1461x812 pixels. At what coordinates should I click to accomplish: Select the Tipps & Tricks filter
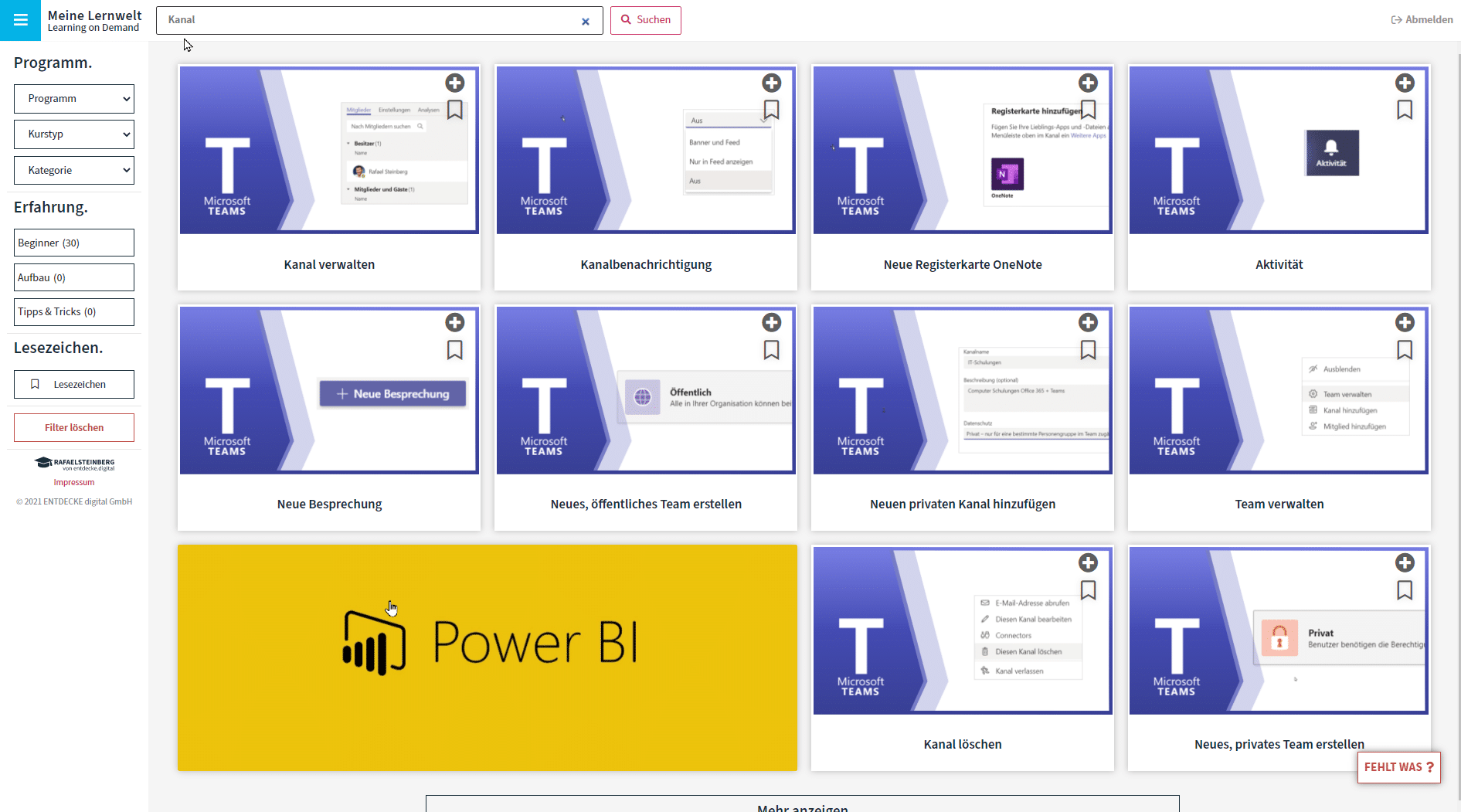click(74, 312)
